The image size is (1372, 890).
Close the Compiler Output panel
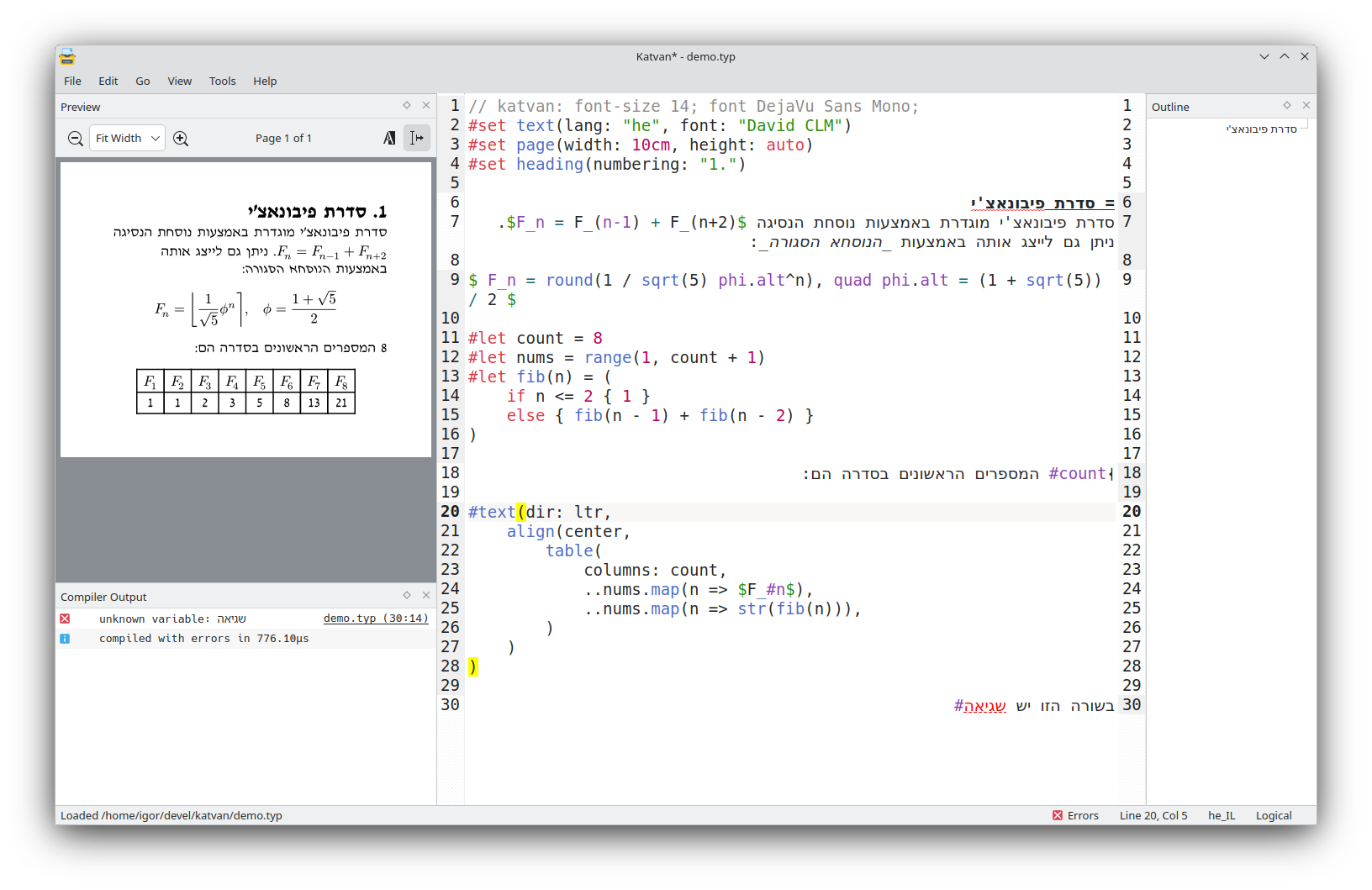pyautogui.click(x=426, y=596)
